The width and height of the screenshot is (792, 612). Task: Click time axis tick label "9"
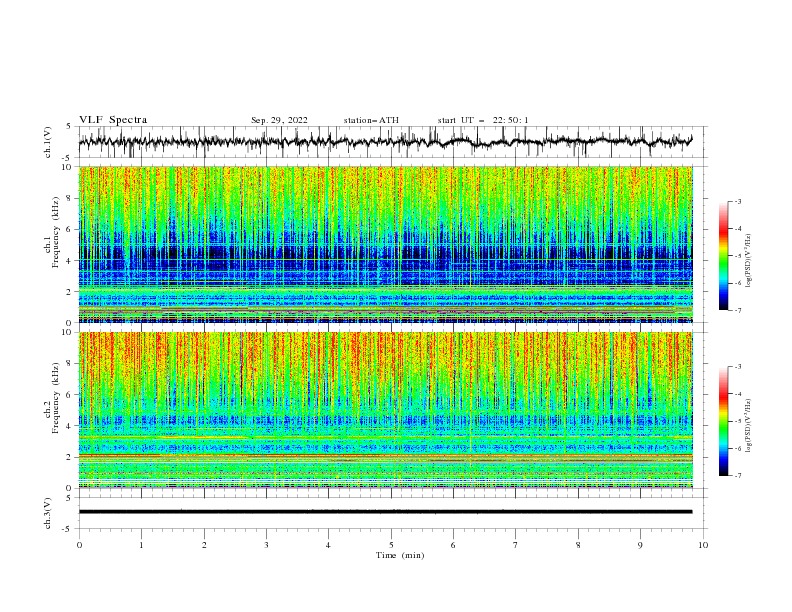tap(640, 545)
